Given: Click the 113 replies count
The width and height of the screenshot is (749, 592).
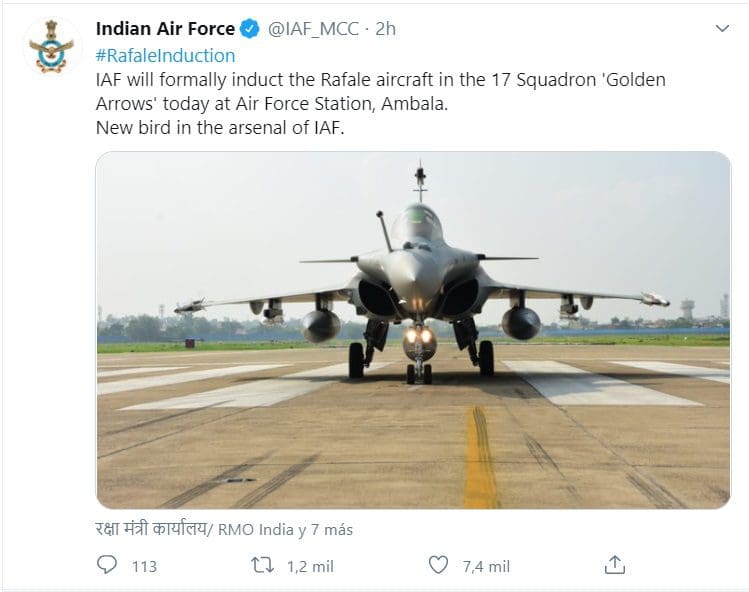Looking at the screenshot, I should pos(144,566).
